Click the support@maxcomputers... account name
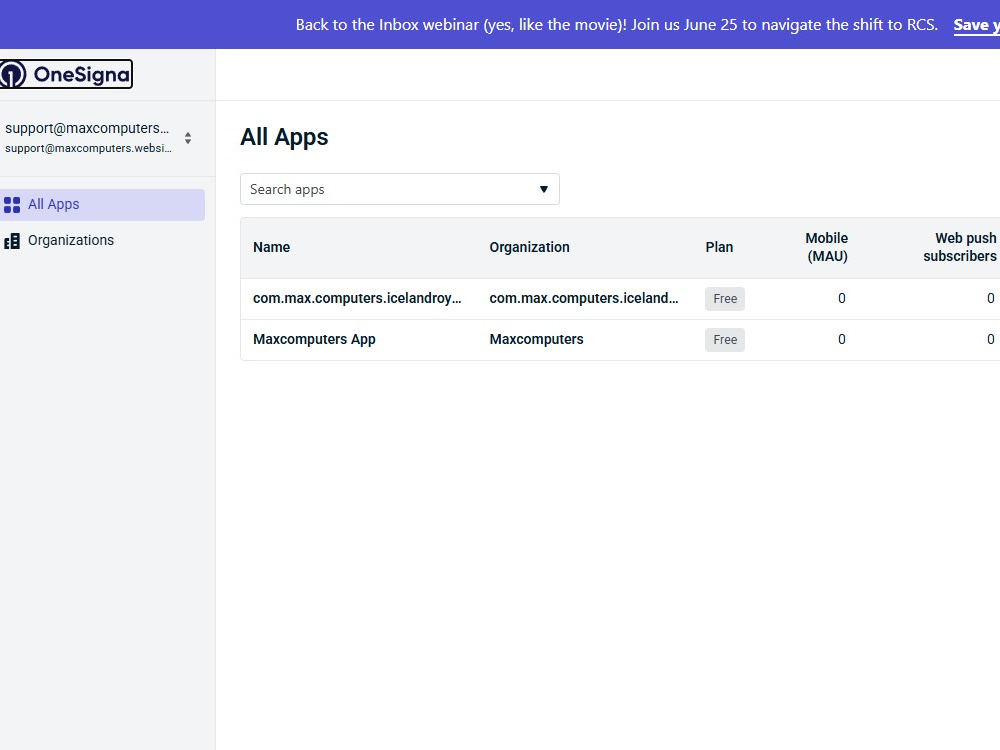Screen dimensions: 1000x750 click(x=87, y=128)
